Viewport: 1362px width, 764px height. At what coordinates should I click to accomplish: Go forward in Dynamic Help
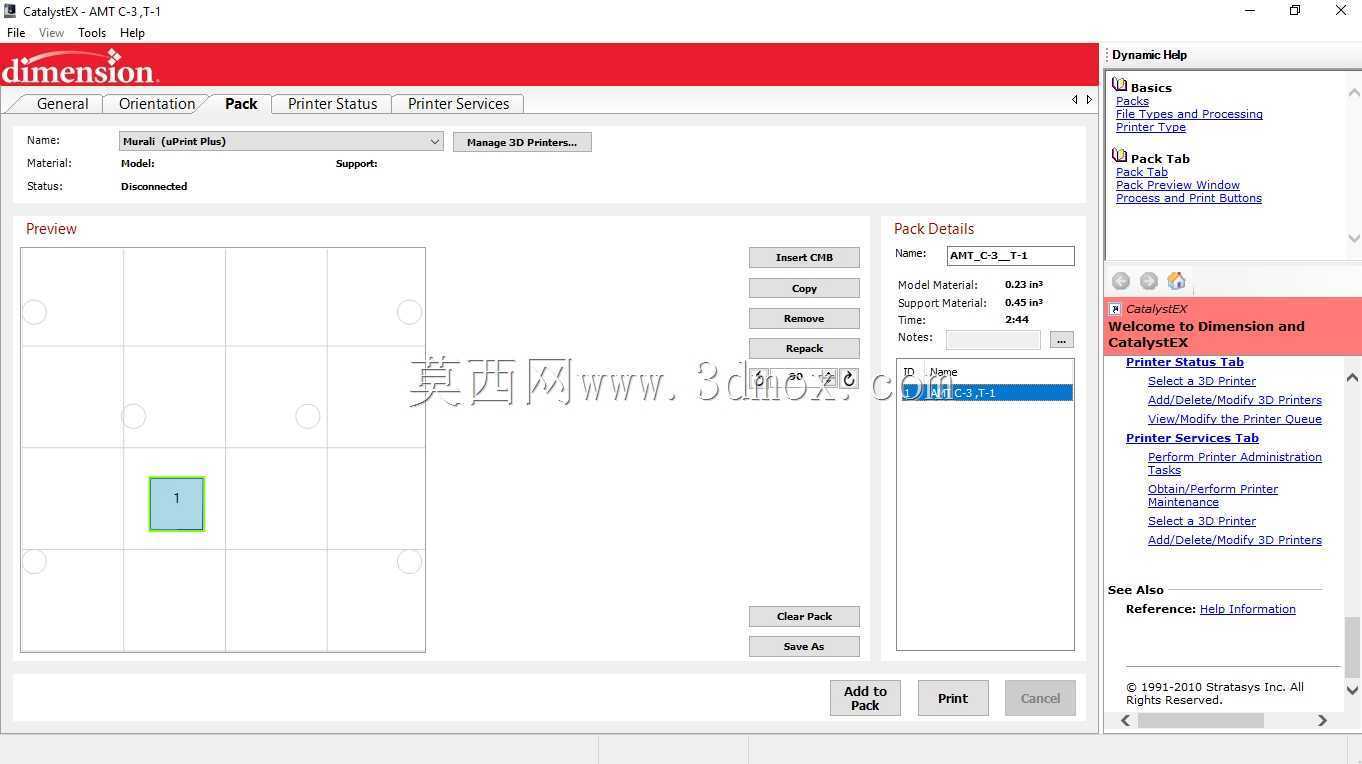[x=1149, y=281]
